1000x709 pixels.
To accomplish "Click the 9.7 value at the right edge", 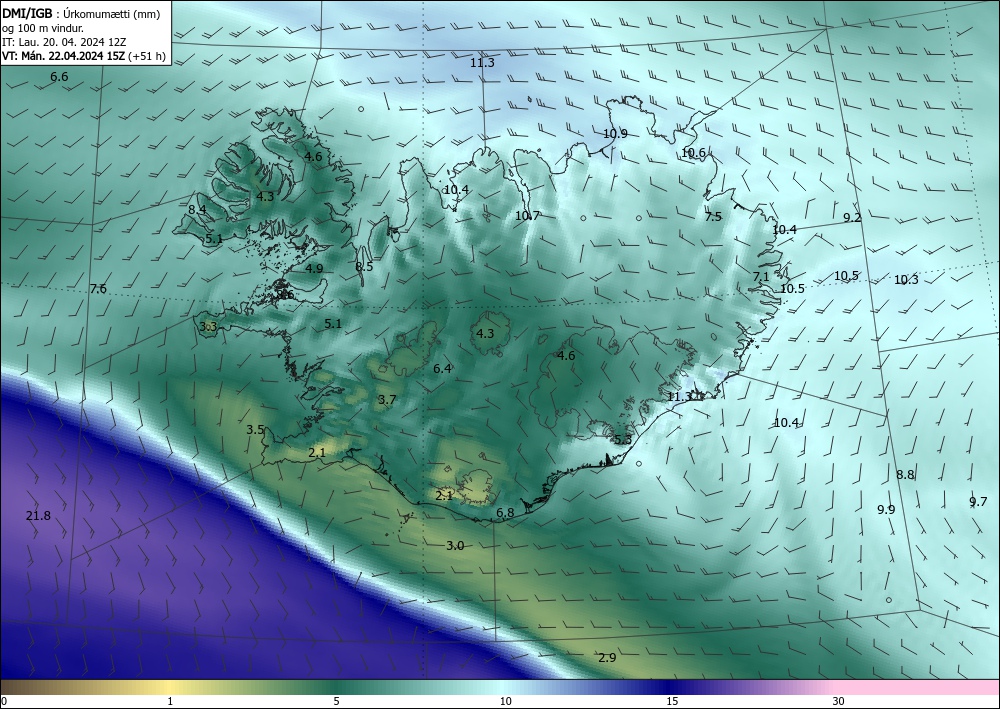I will tap(978, 502).
